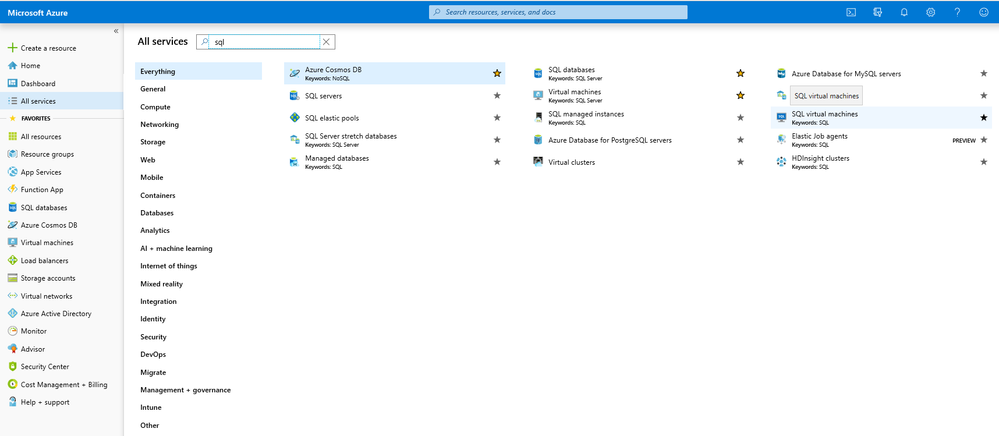Screen dimensions: 999x436
Task: Click the Resource groups icon
Action: pos(11,154)
